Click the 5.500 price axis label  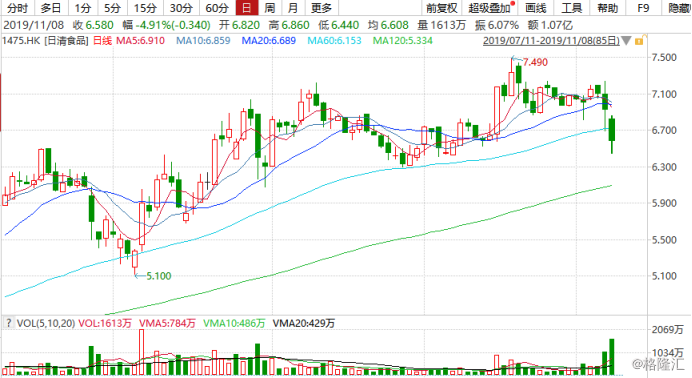point(664,240)
